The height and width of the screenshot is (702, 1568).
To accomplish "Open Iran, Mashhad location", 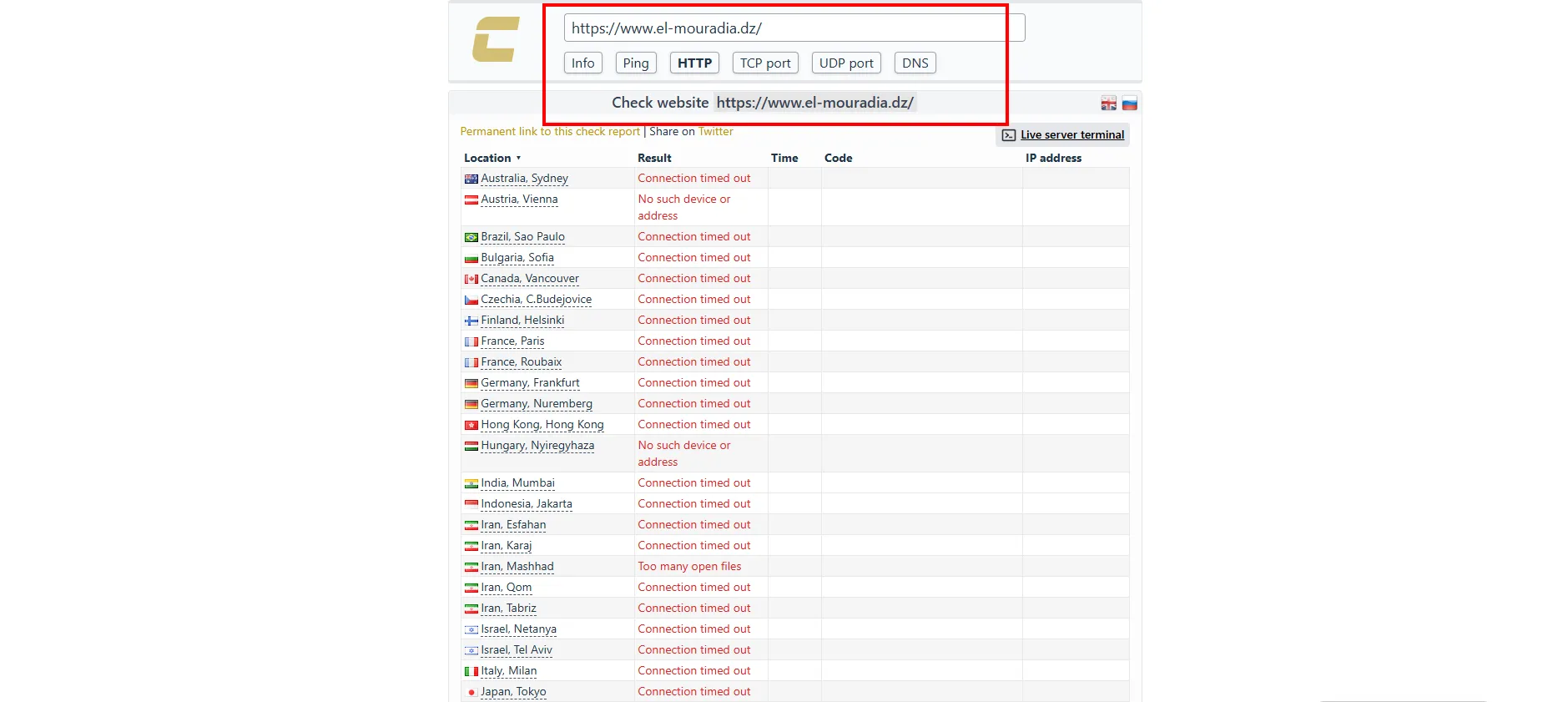I will [517, 567].
